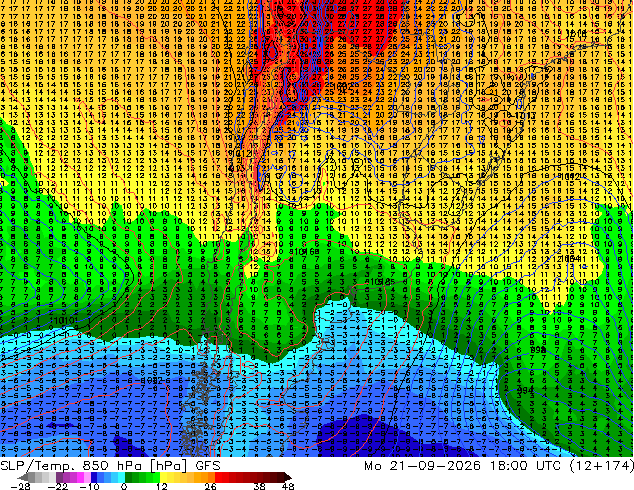Click the SLP/Temp. 850 hPa title text
The image size is (634, 490).
click(x=71, y=466)
